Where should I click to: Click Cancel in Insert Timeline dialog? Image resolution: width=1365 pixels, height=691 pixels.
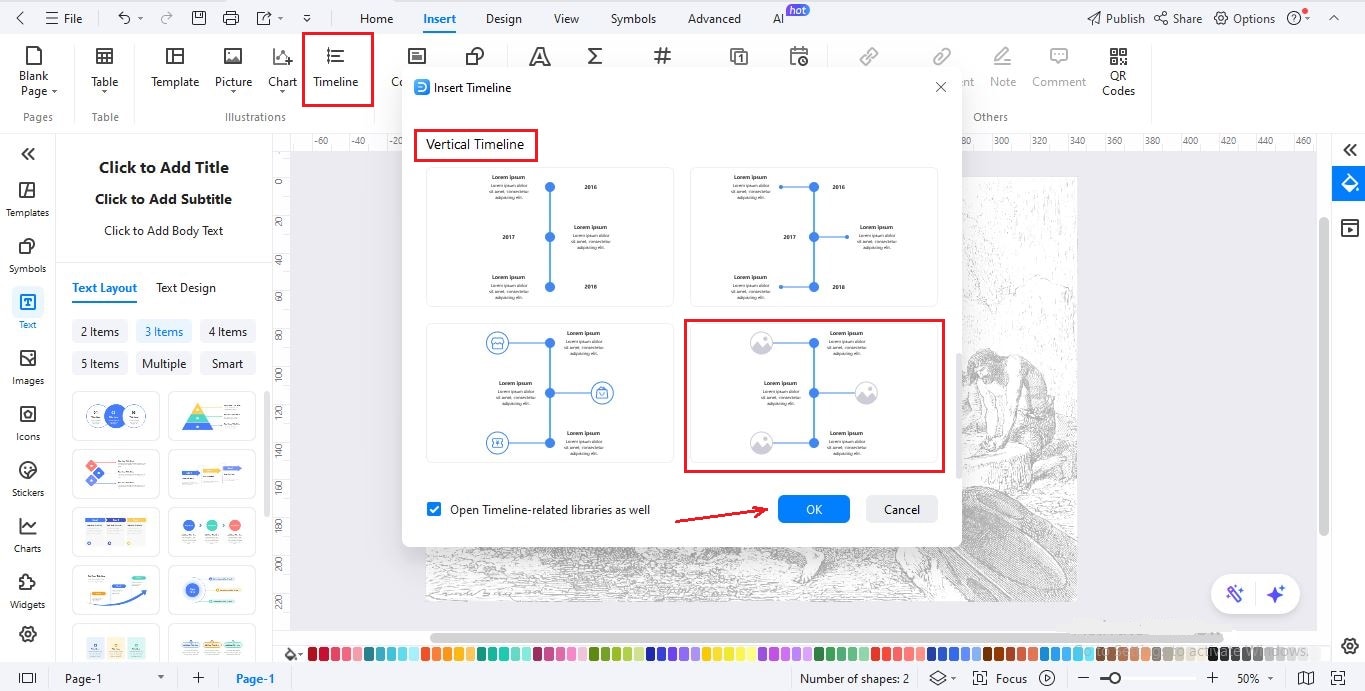[902, 509]
